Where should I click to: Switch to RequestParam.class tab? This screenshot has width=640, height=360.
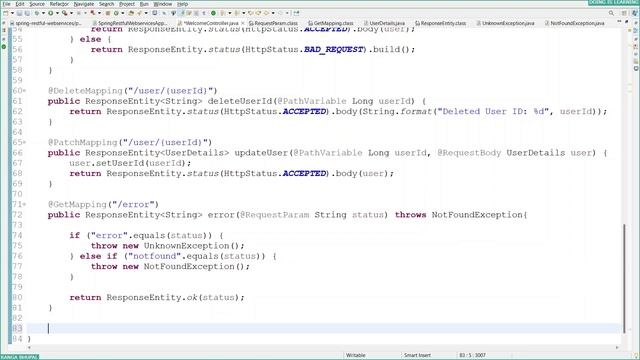[273, 23]
